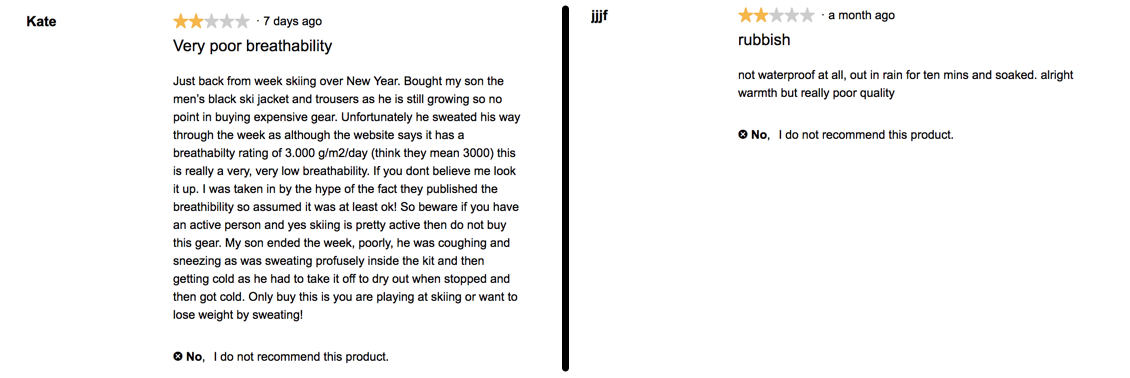Select the 'Very poor breathability' review title
This screenshot has height=378, width=1130.
(x=253, y=46)
